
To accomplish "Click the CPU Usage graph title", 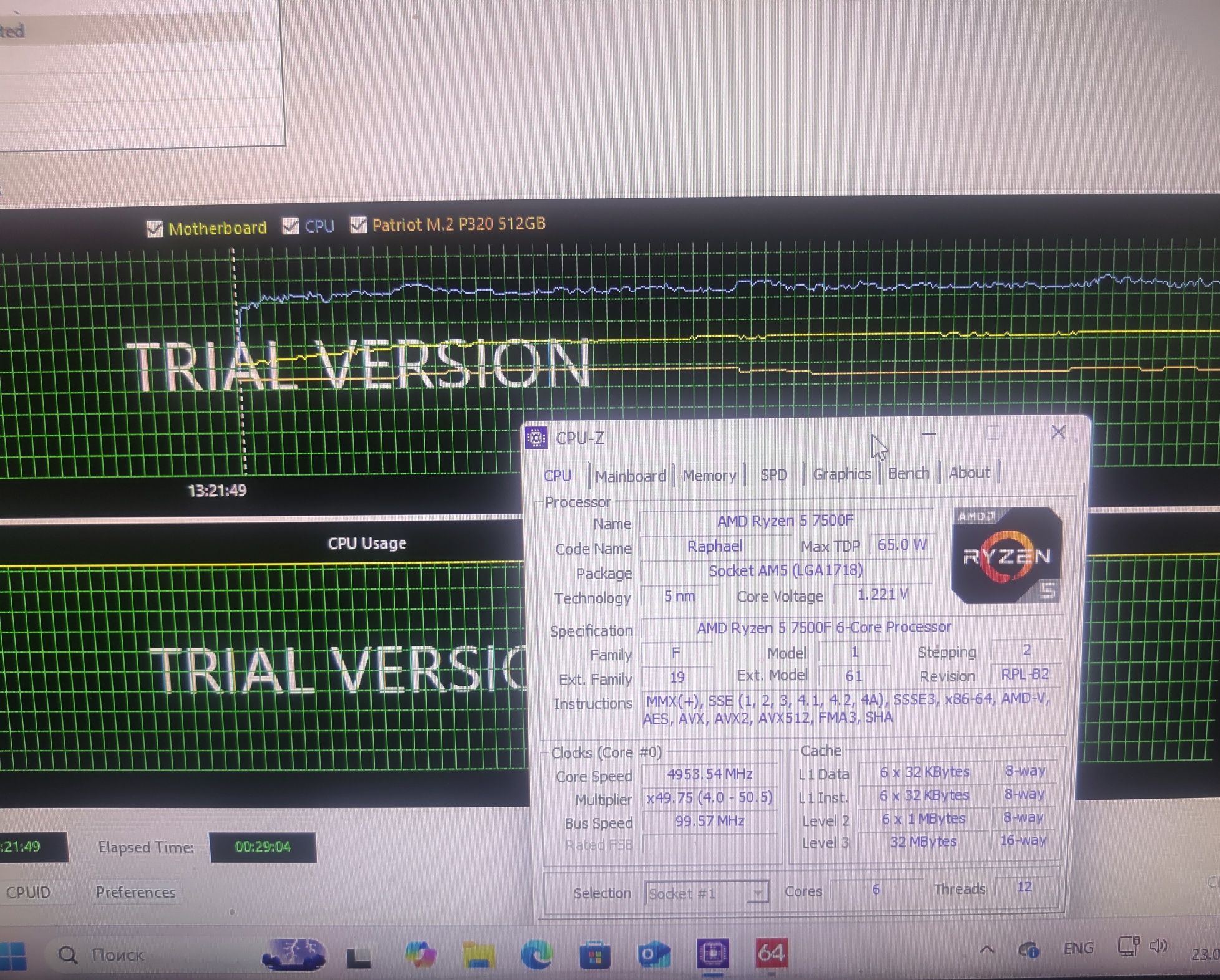I will point(367,544).
